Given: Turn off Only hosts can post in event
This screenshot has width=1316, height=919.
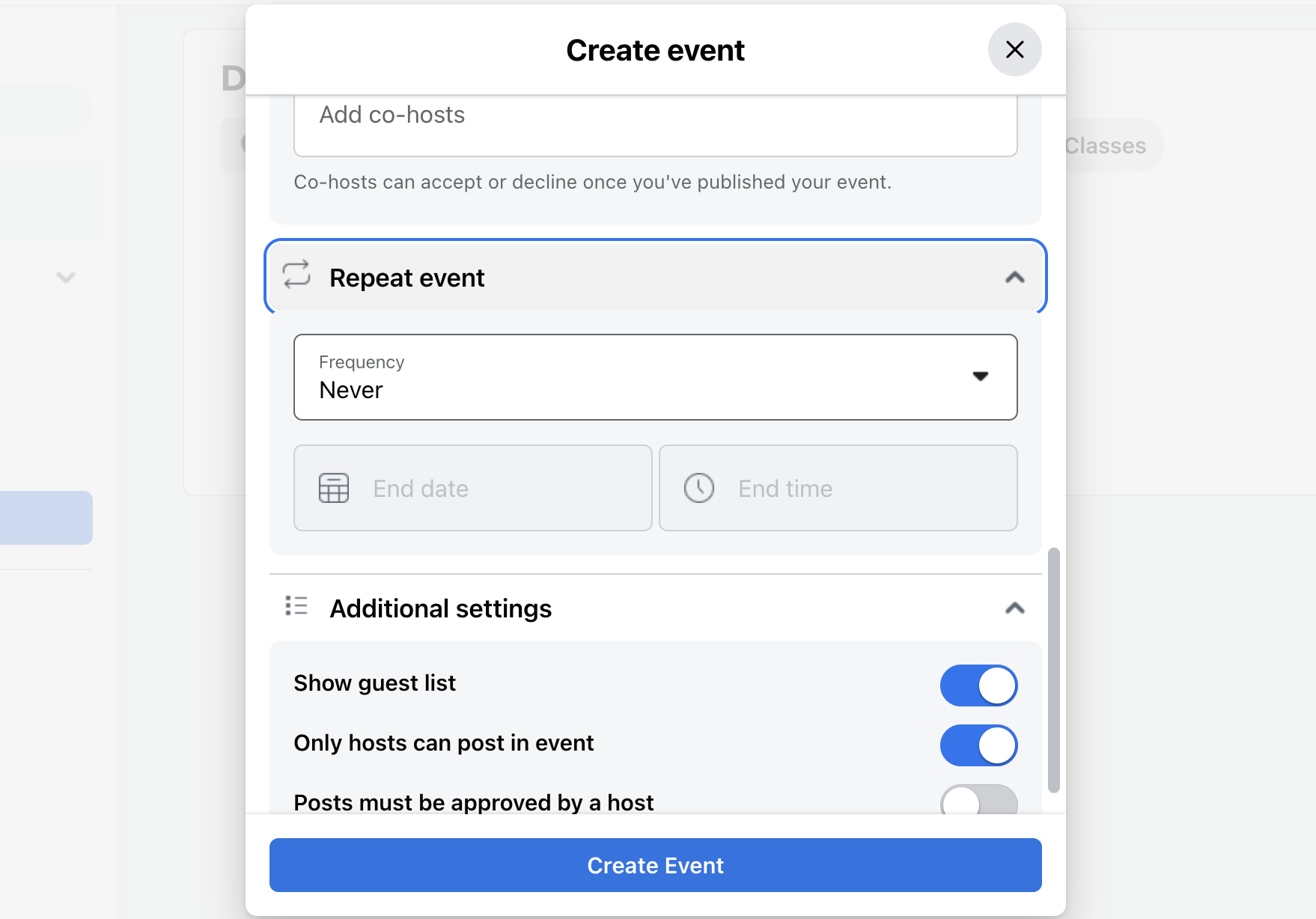Looking at the screenshot, I should click(978, 745).
